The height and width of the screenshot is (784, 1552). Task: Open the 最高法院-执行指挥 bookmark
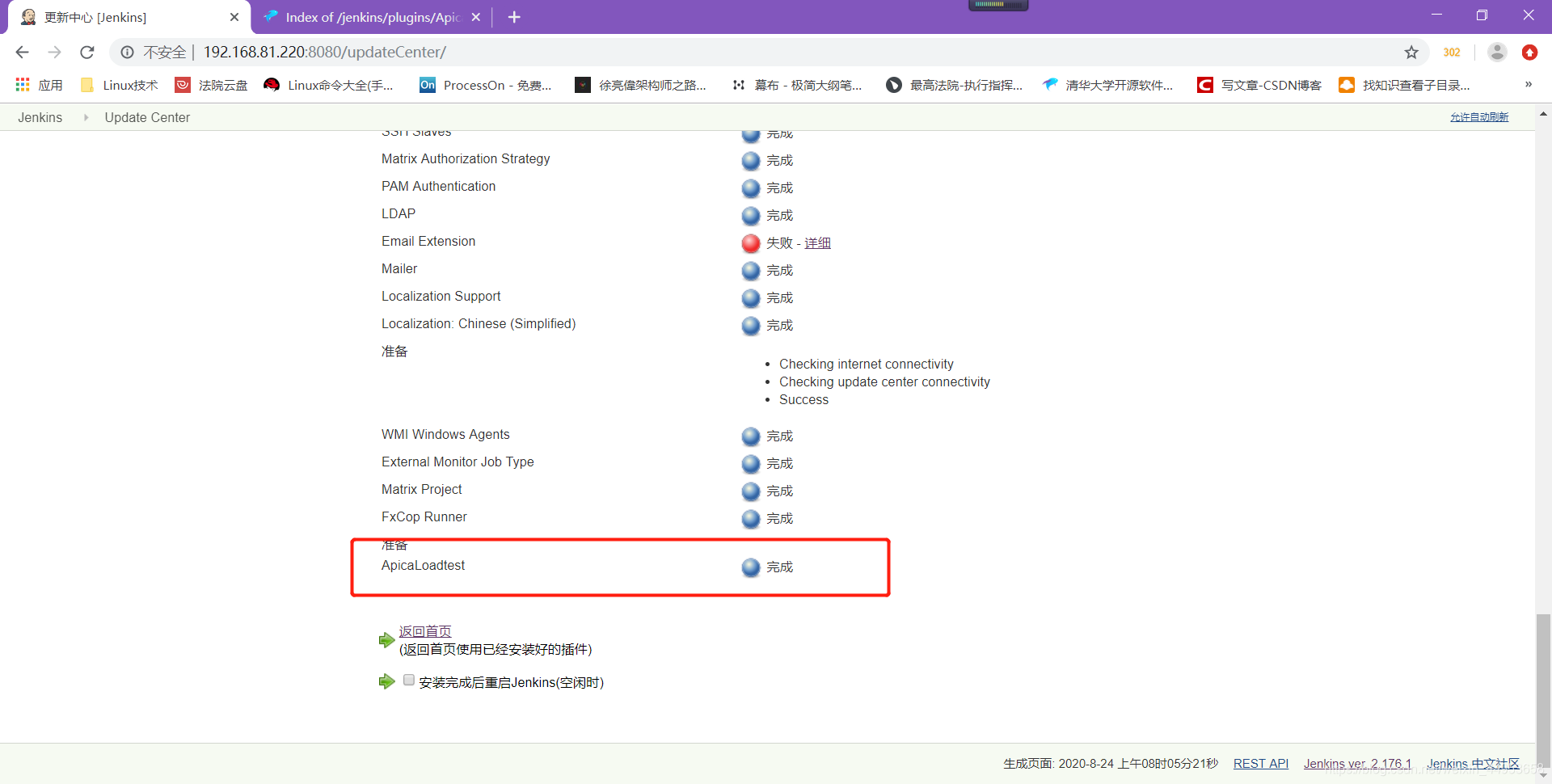point(954,85)
